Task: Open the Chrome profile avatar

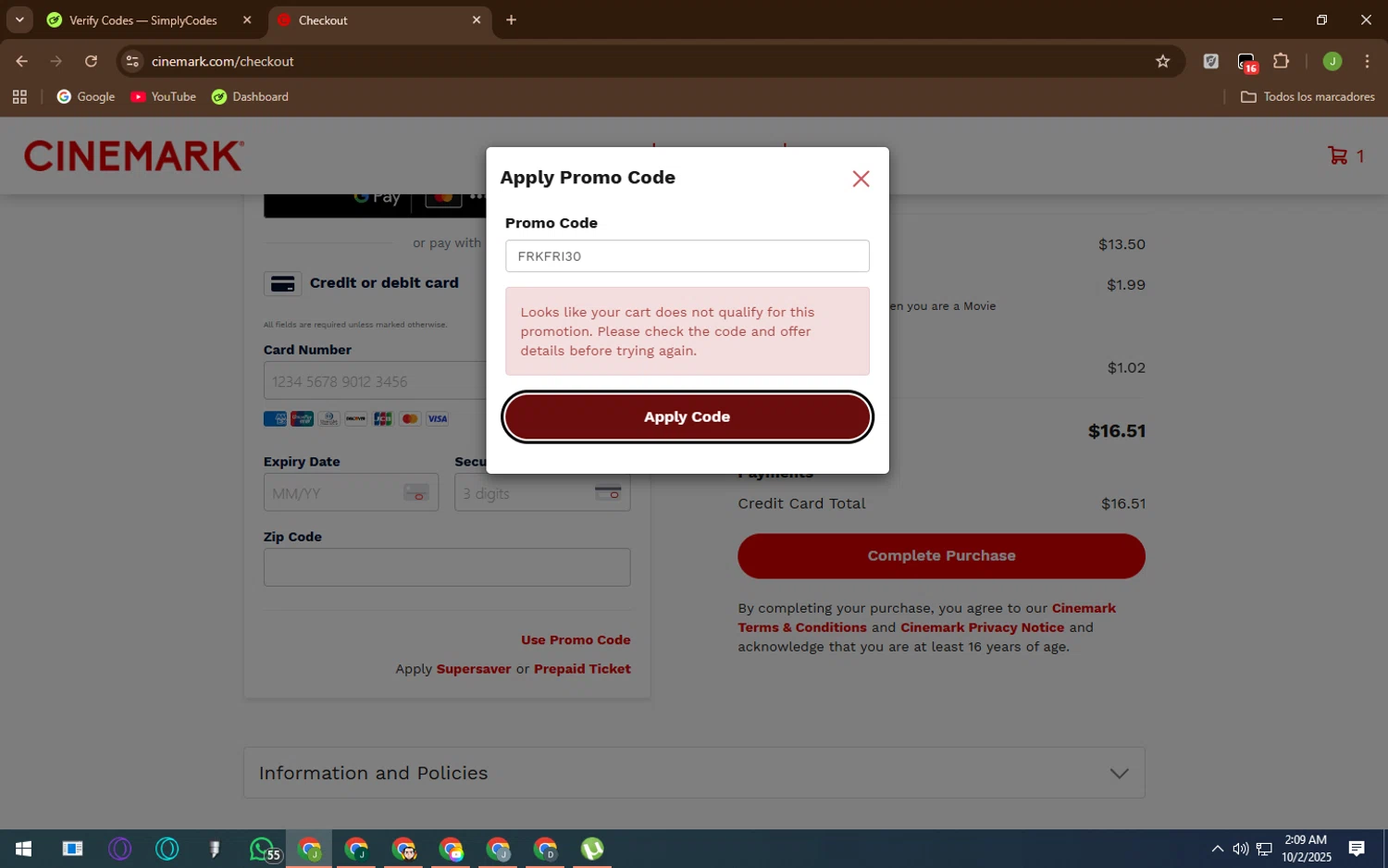Action: pyautogui.click(x=1332, y=61)
